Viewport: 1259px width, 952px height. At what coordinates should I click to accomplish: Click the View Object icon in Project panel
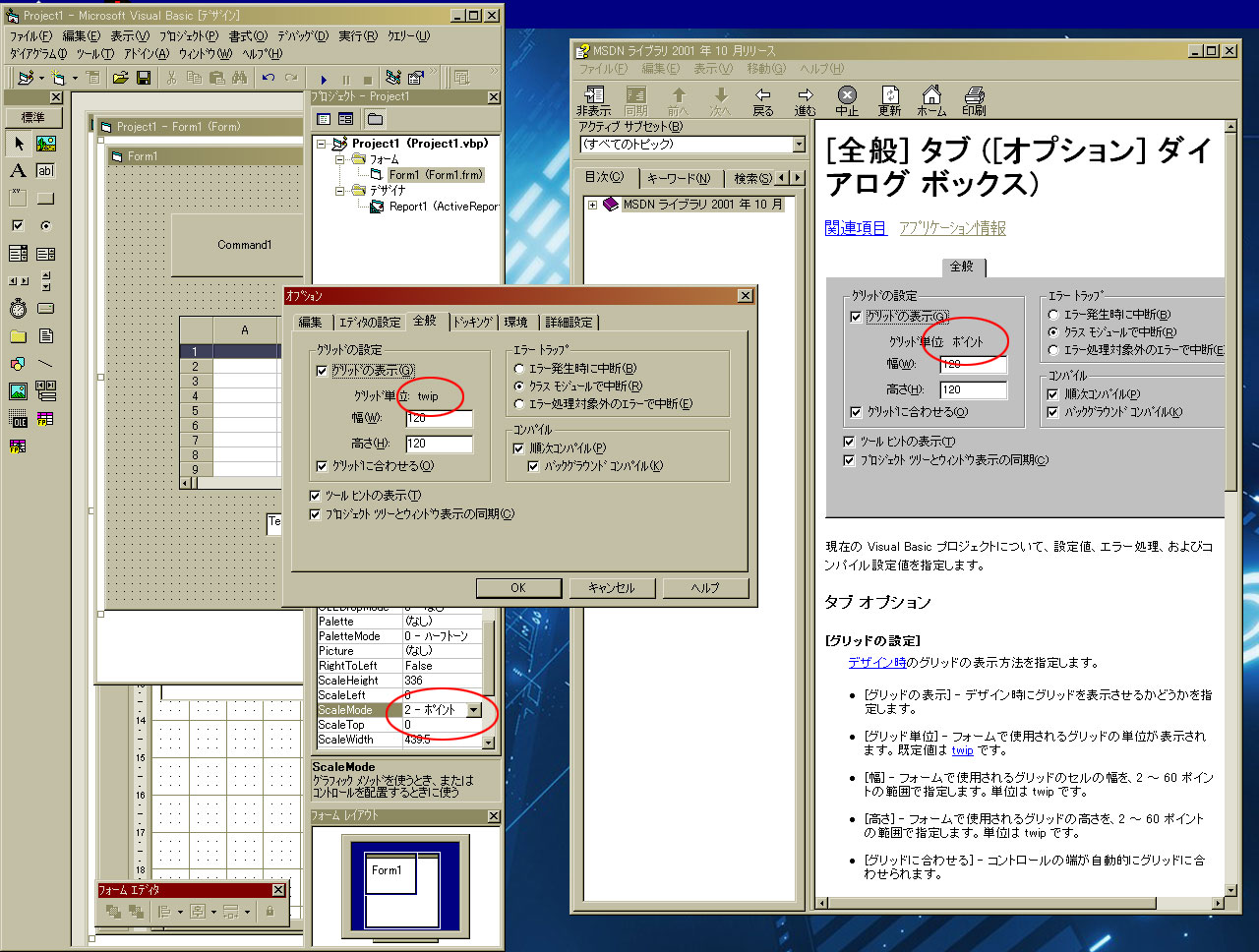[346, 119]
